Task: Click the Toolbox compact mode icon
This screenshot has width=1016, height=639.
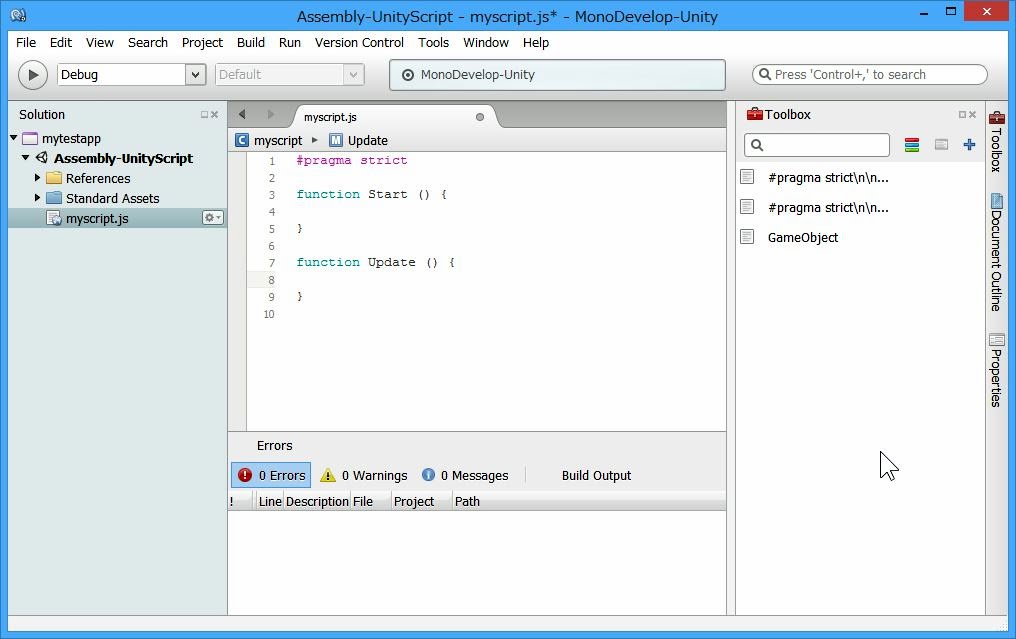Action: (x=941, y=145)
